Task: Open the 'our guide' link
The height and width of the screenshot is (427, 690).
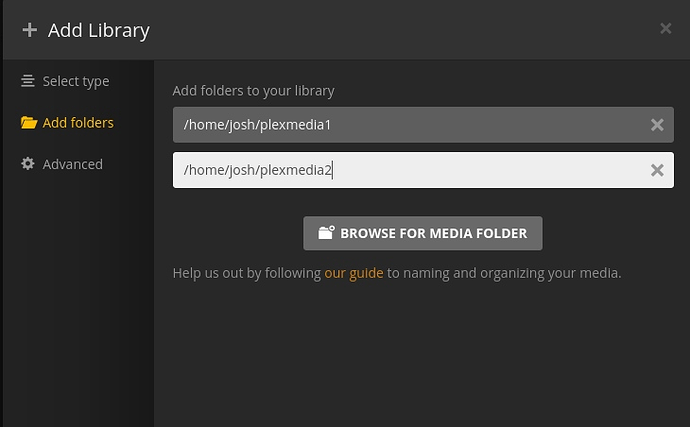Action: 354,273
